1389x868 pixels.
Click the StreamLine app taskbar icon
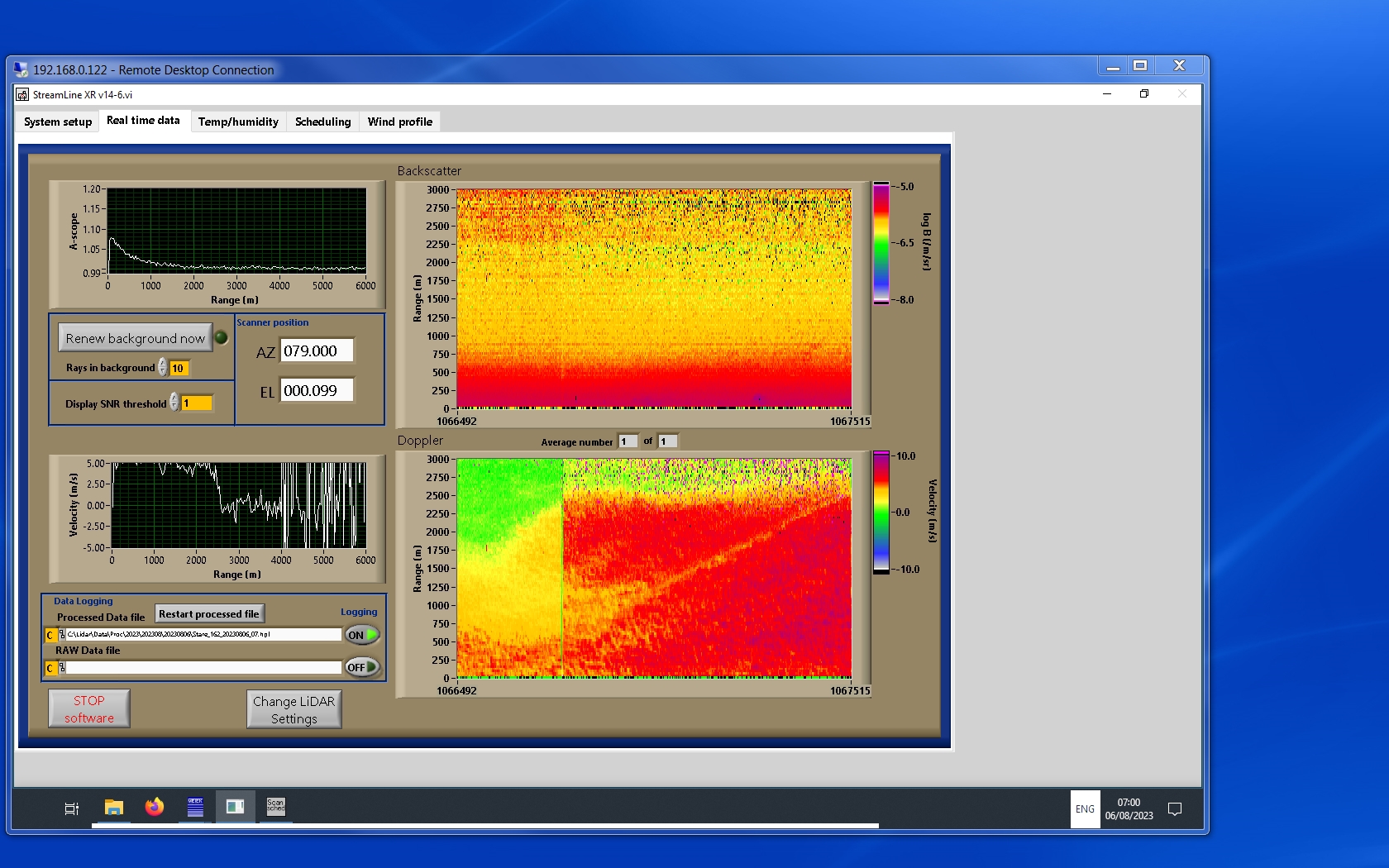pos(235,807)
